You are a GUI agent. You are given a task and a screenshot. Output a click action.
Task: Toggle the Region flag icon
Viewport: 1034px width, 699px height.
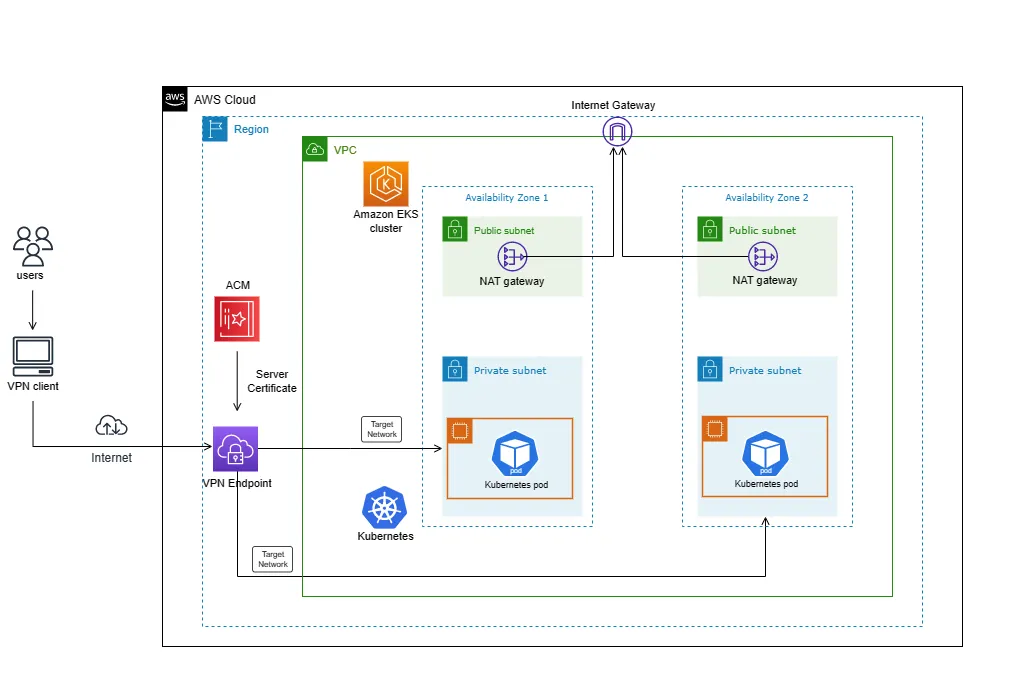coord(214,128)
